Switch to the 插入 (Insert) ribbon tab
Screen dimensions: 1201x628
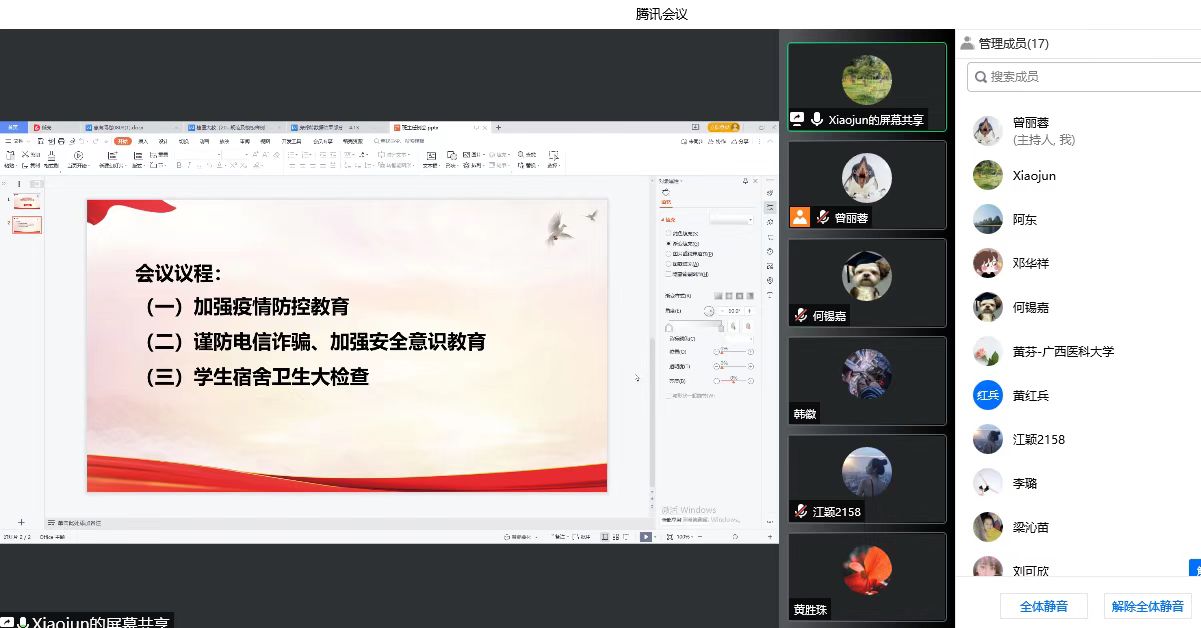(x=143, y=141)
